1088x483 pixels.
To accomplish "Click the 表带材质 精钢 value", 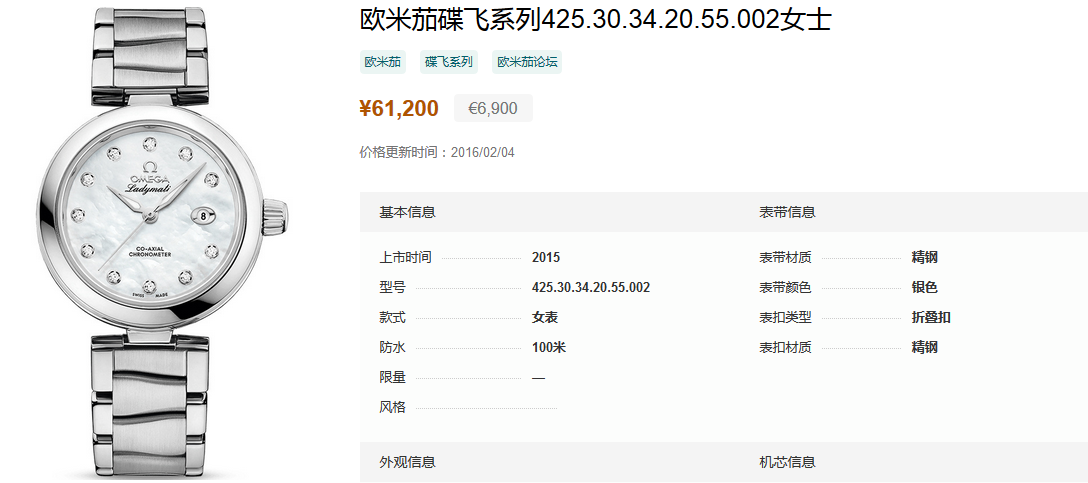I will point(924,257).
